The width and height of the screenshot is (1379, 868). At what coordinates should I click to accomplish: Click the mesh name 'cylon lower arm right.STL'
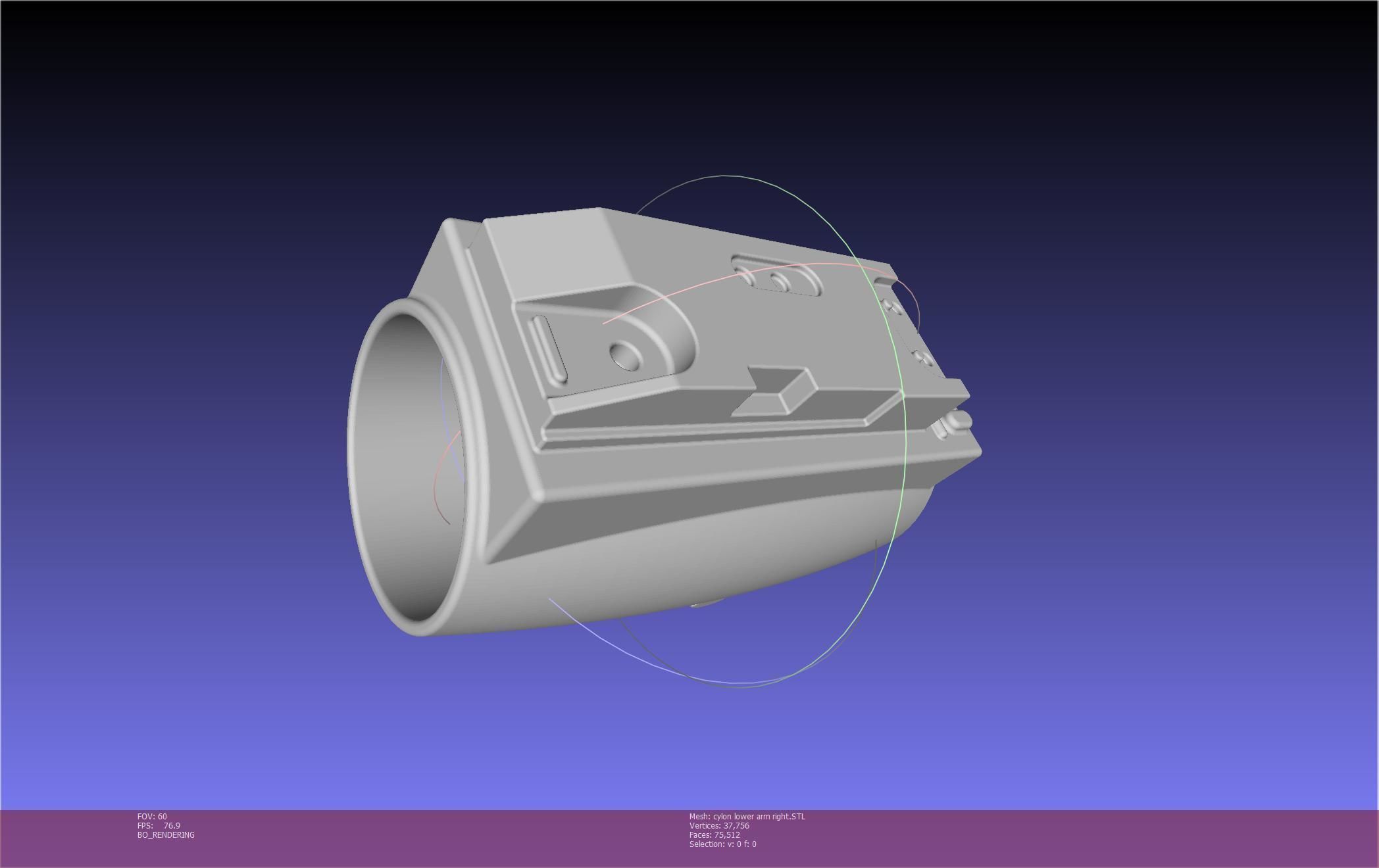[759, 817]
